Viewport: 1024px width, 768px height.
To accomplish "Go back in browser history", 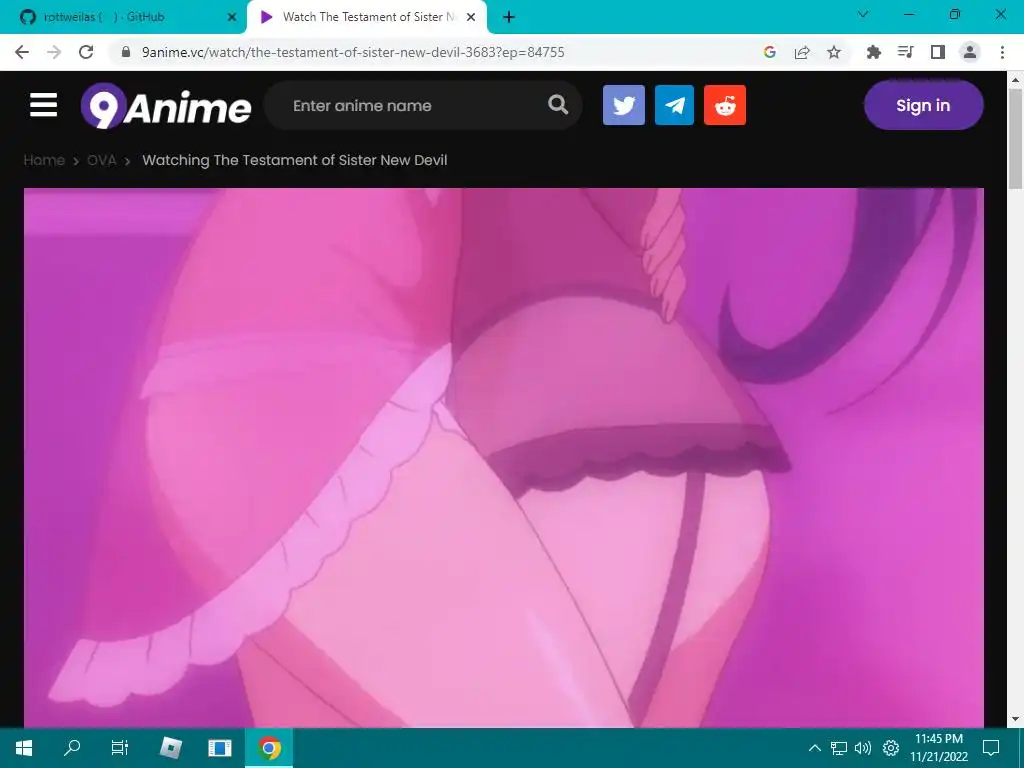I will [22, 52].
